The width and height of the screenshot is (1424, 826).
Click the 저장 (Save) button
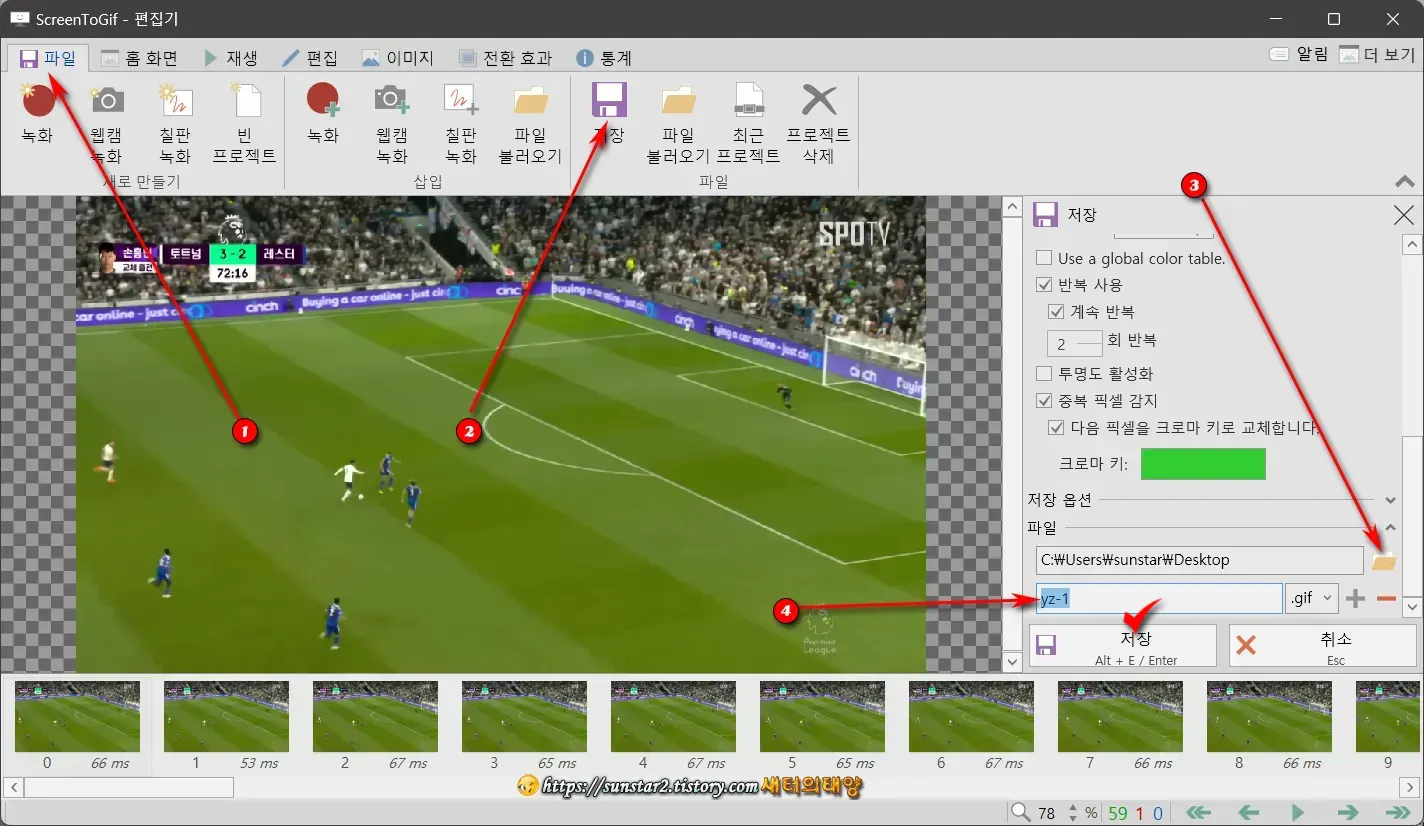1122,644
